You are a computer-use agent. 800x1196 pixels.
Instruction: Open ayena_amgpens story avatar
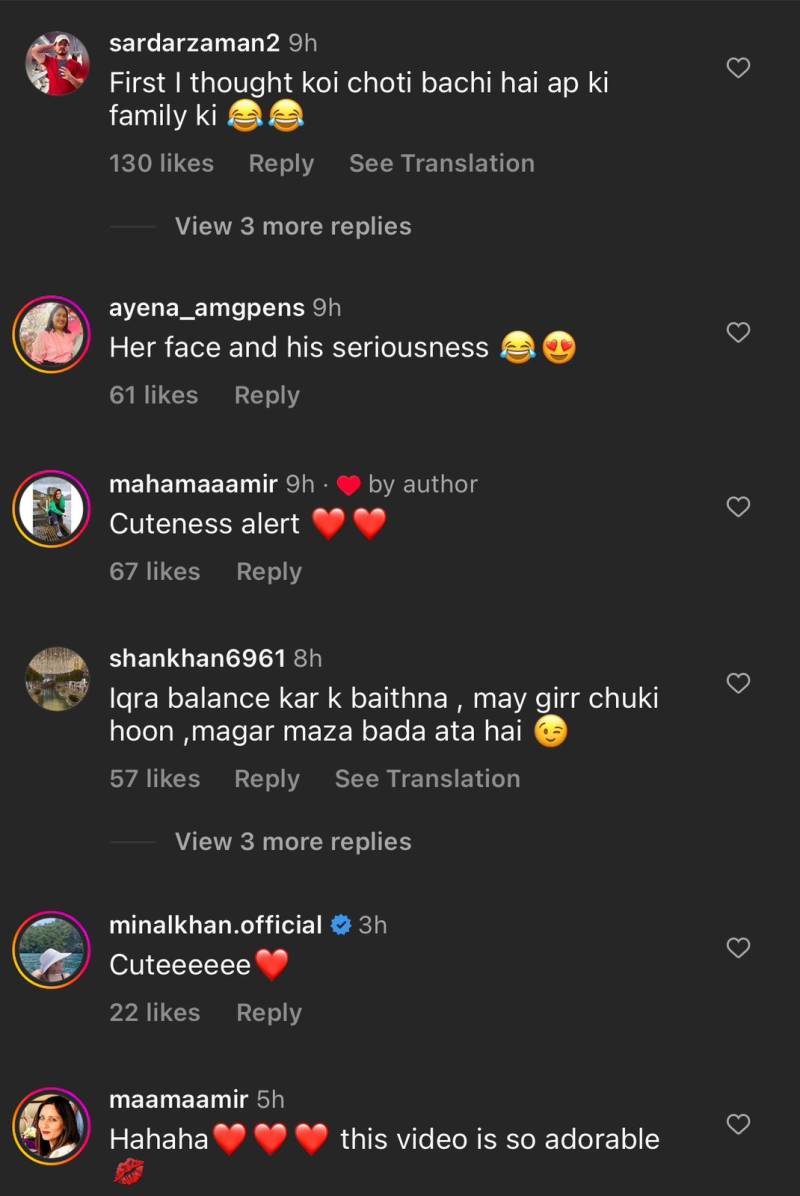(51, 335)
